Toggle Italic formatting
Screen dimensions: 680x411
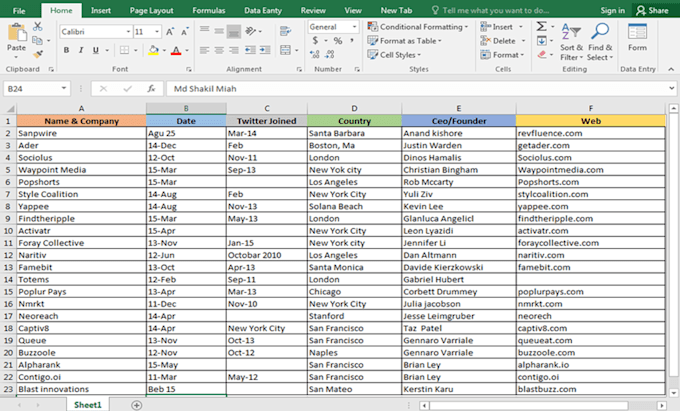click(81, 50)
